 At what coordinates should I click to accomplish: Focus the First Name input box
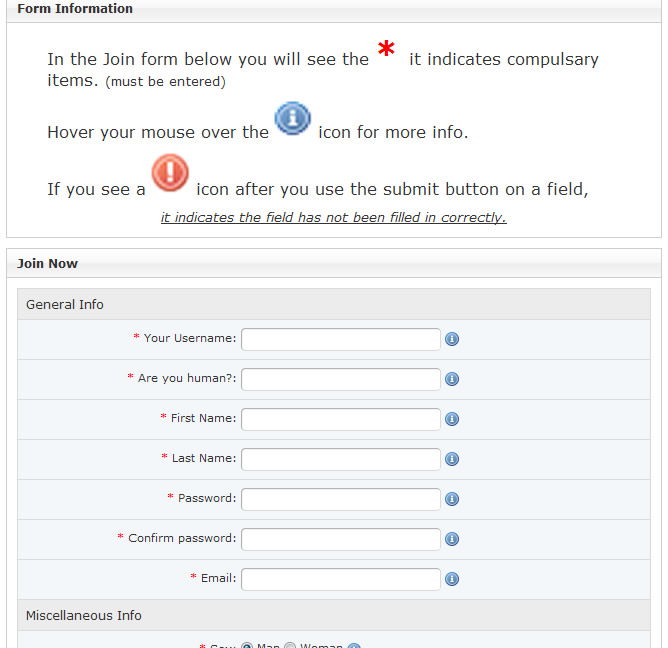tap(340, 419)
